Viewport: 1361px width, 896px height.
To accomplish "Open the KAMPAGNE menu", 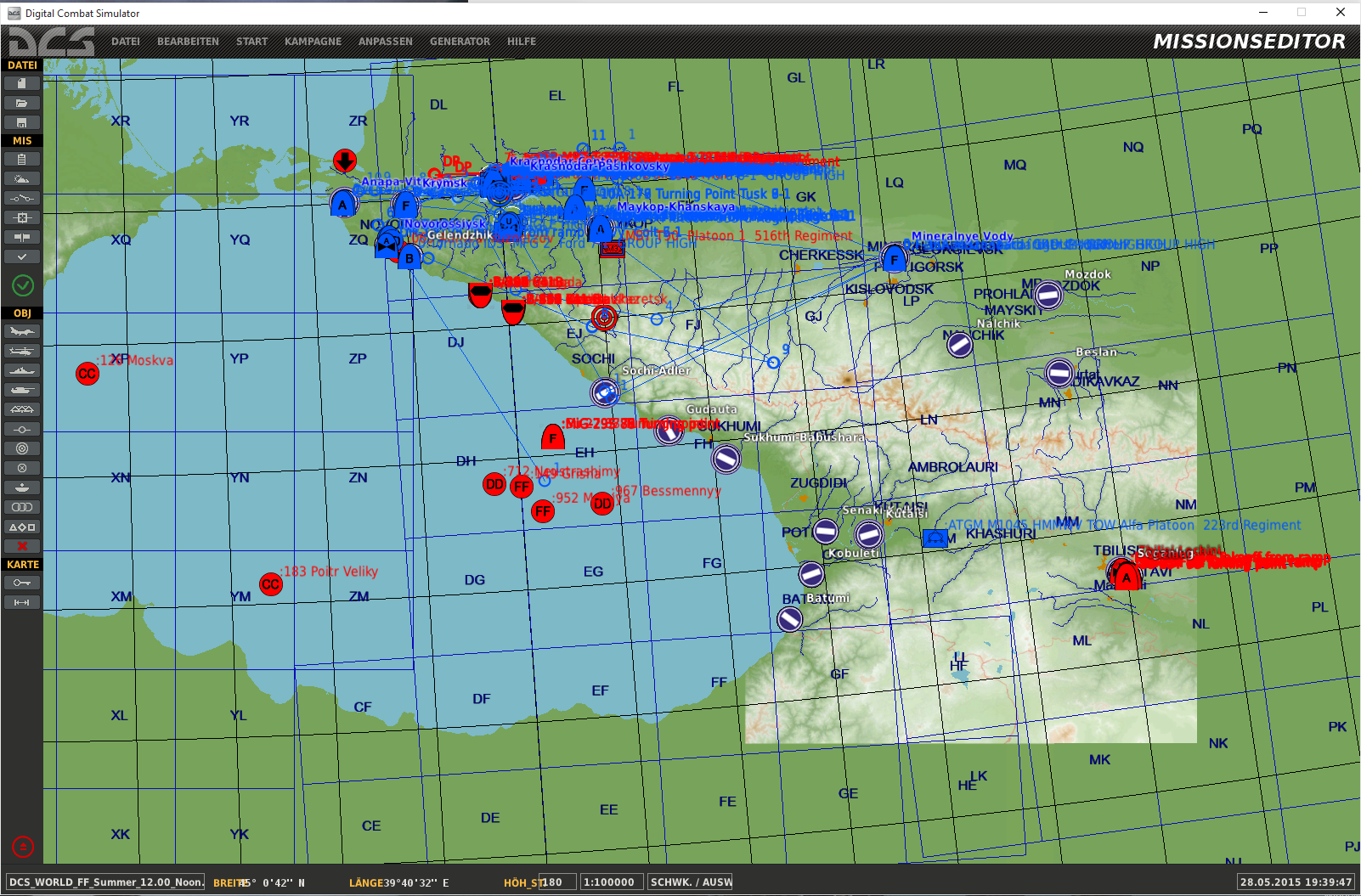I will (x=313, y=42).
